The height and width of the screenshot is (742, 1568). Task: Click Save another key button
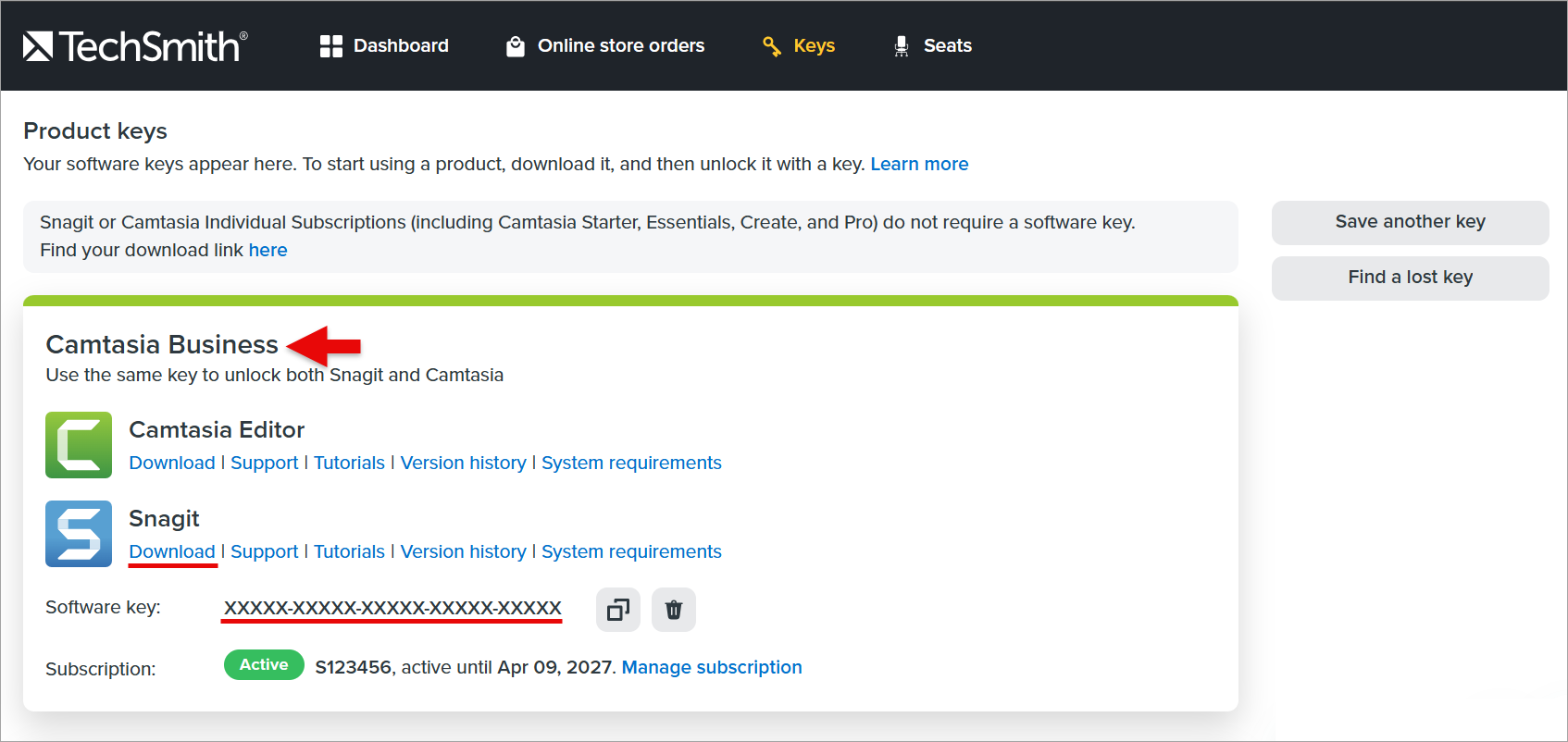pyautogui.click(x=1410, y=222)
